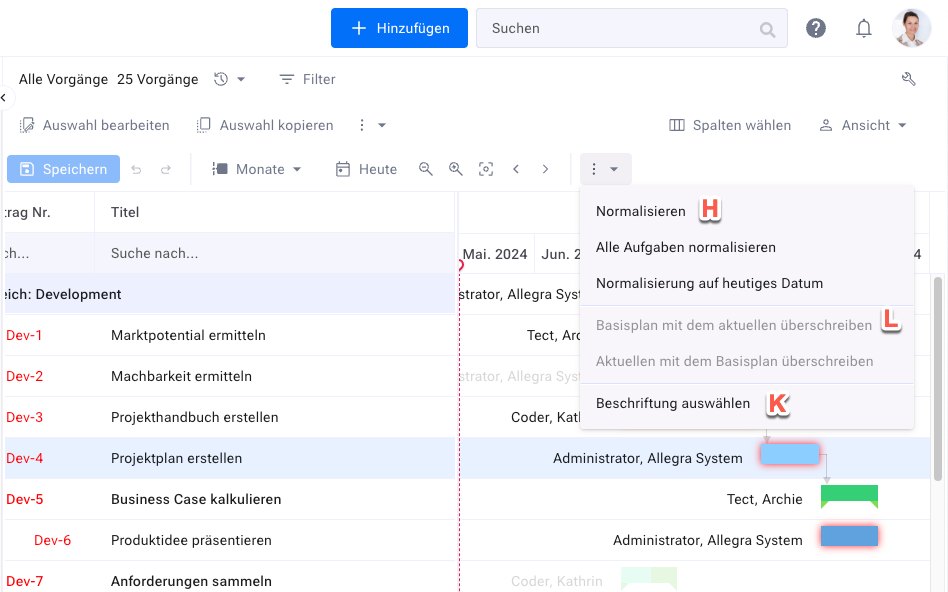The width and height of the screenshot is (948, 592).
Task: Select Normalisieren from the menu
Action: (641, 211)
